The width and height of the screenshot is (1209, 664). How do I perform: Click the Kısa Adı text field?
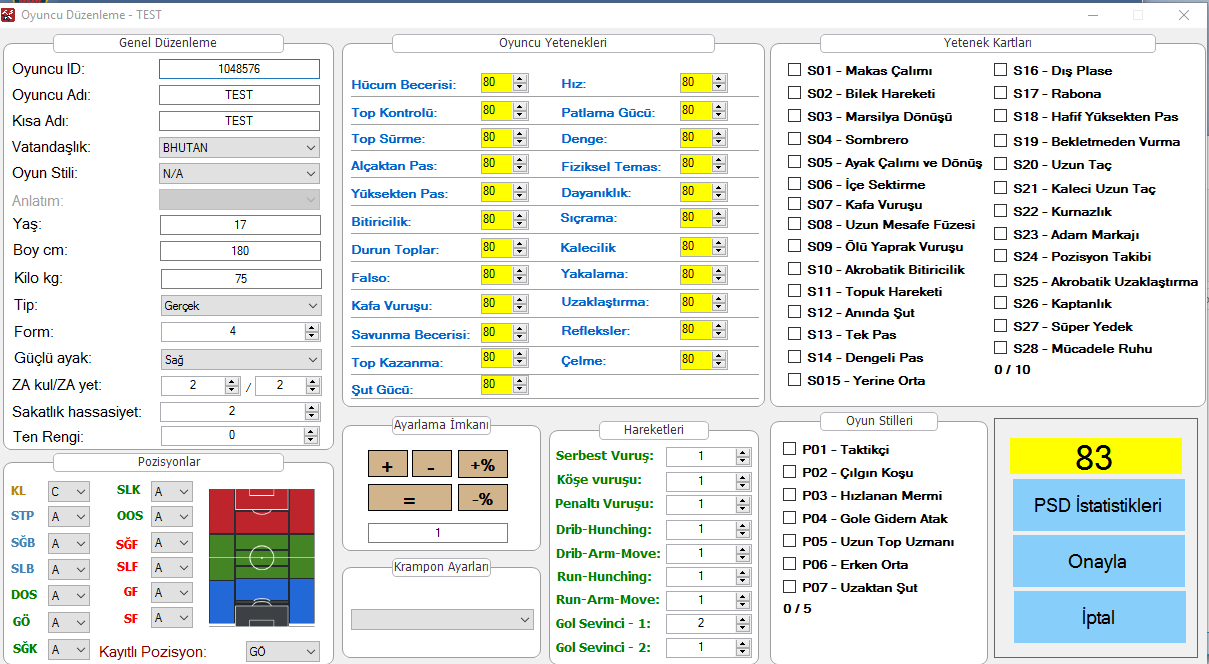pos(240,121)
